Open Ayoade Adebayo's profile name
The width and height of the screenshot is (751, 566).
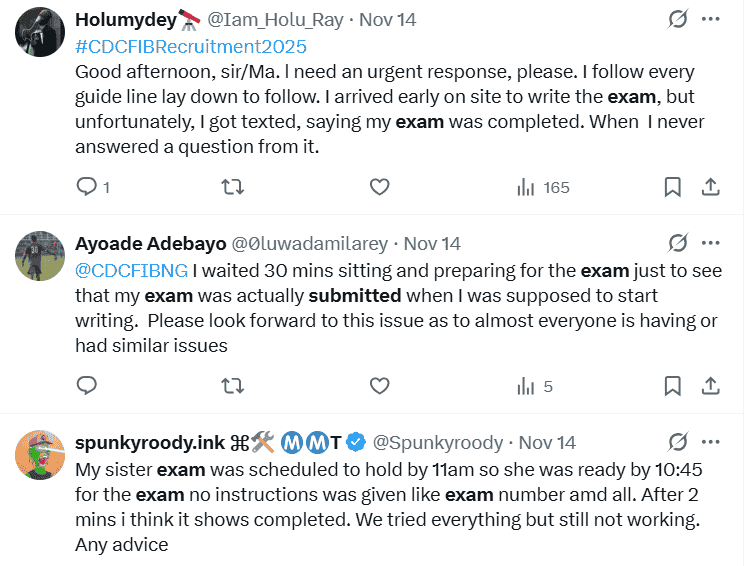coord(150,243)
